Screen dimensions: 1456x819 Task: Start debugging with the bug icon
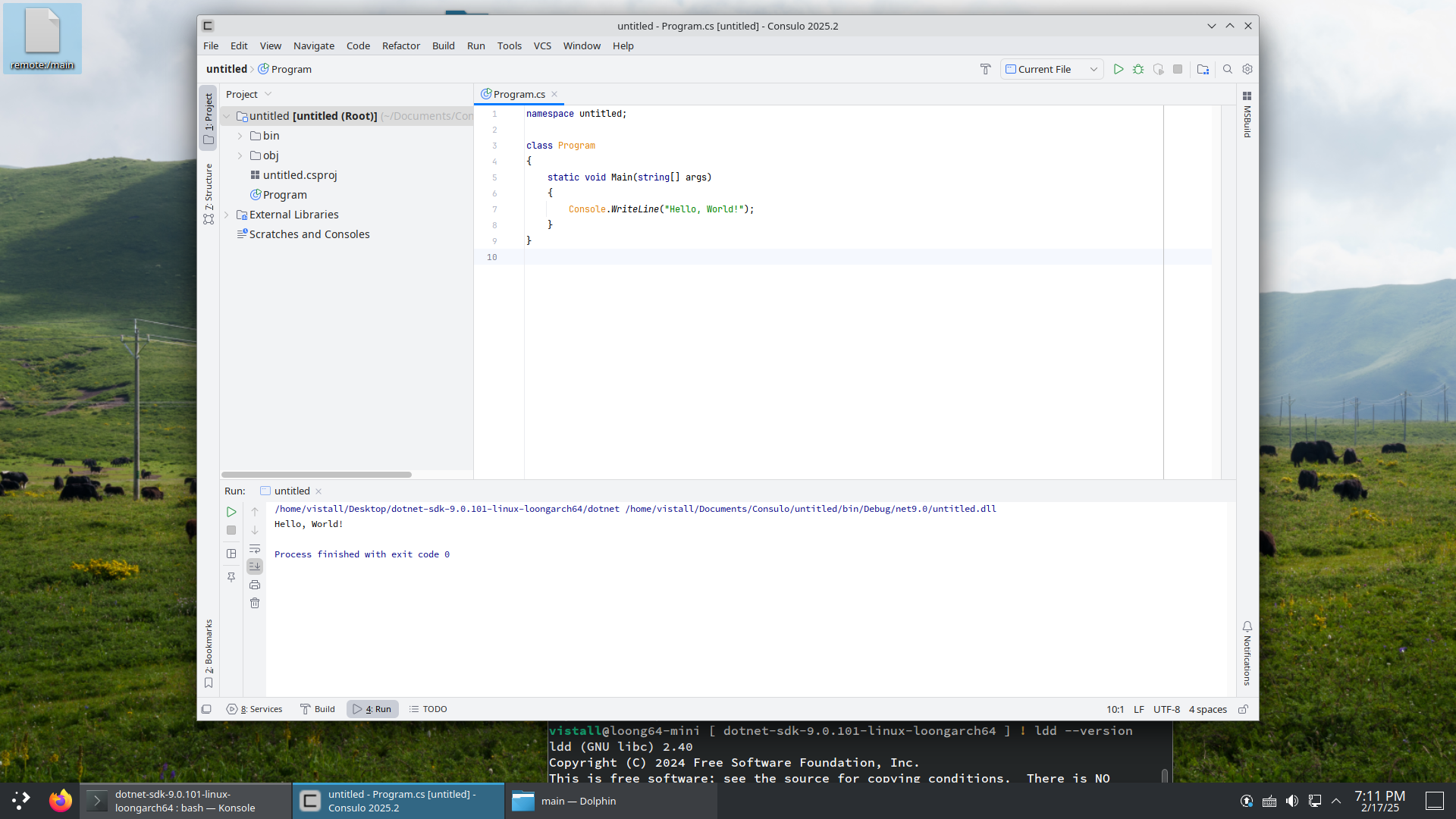[1138, 69]
